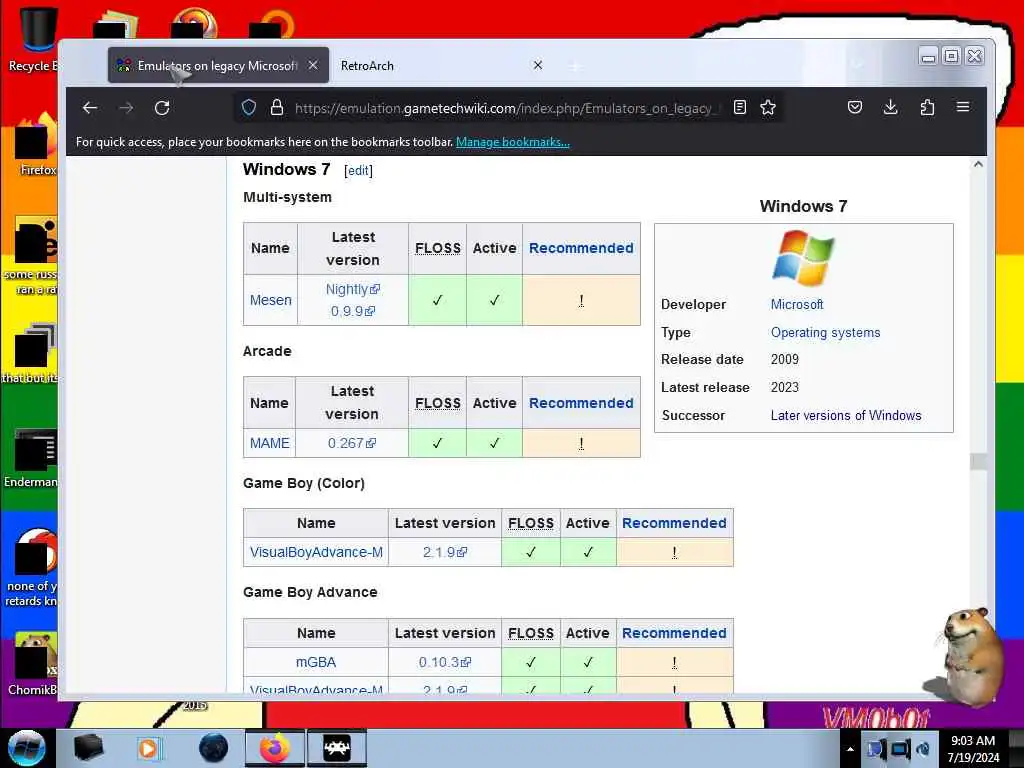Click the page scrollbar up arrow
1024x768 pixels.
tap(978, 165)
